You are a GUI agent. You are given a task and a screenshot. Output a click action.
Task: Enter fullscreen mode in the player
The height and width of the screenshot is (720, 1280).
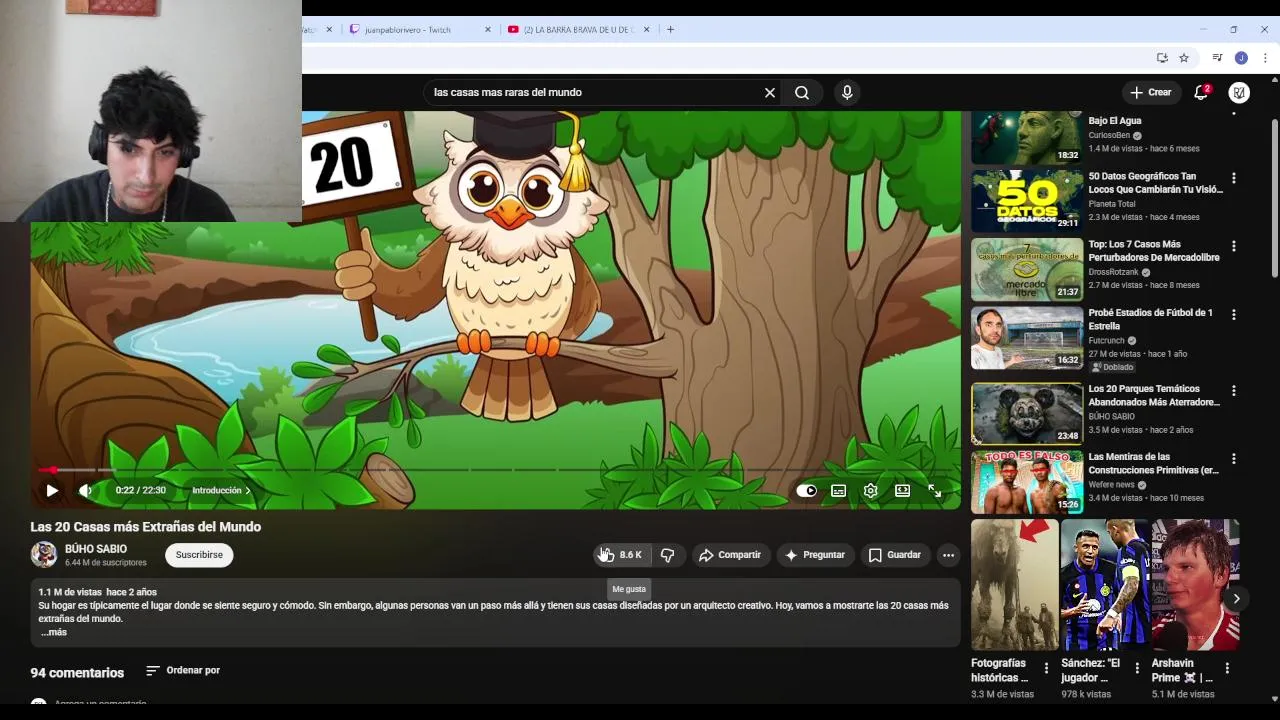point(934,491)
